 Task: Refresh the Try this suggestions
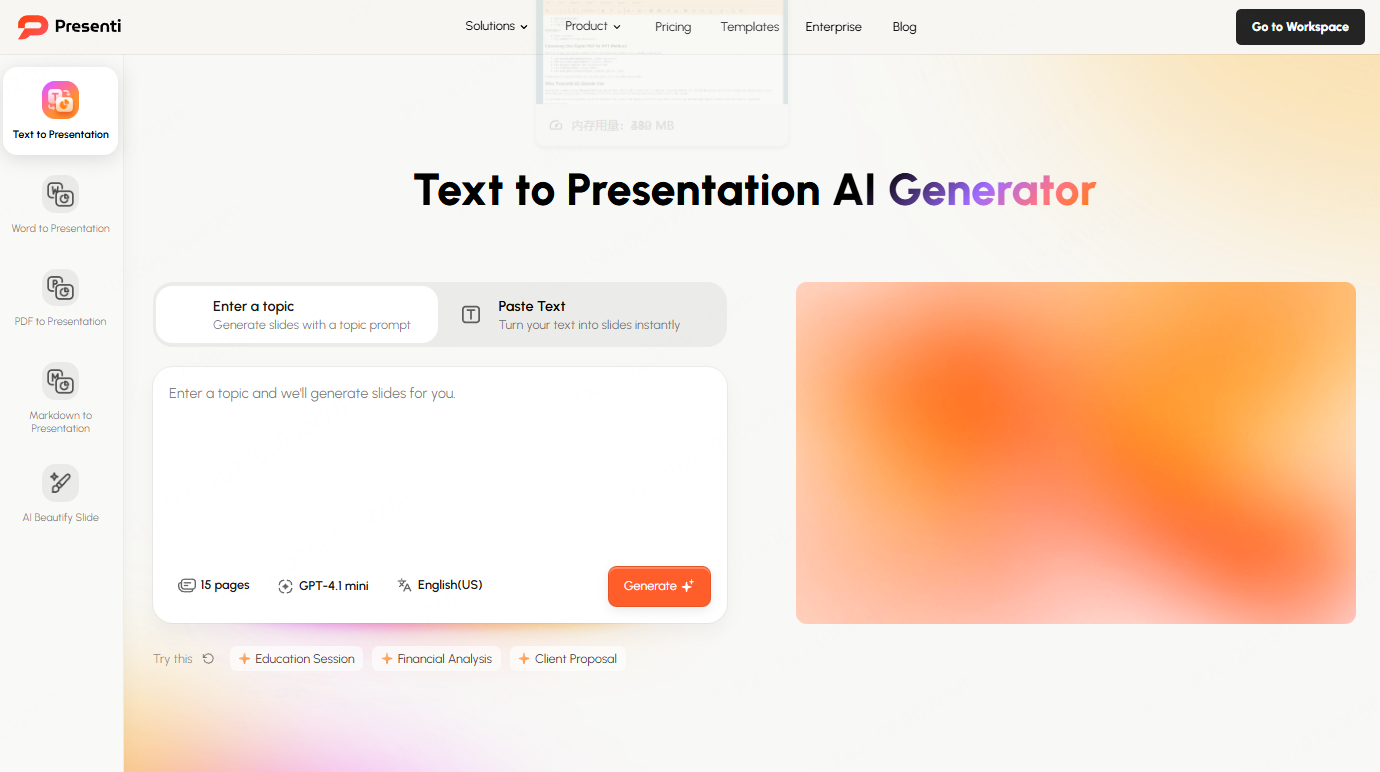click(207, 658)
